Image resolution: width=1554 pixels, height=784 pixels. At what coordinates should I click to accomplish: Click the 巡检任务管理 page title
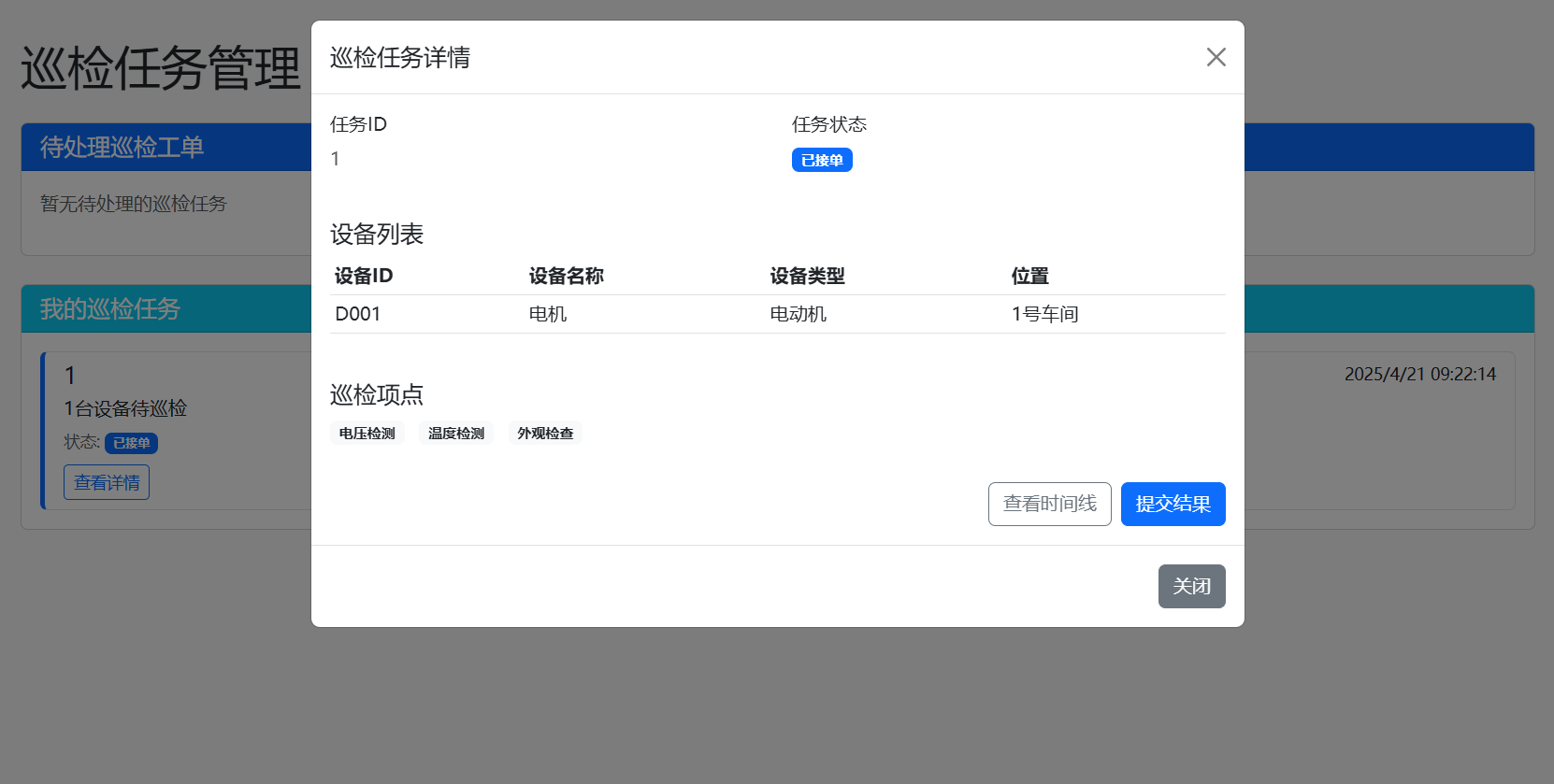tap(161, 68)
